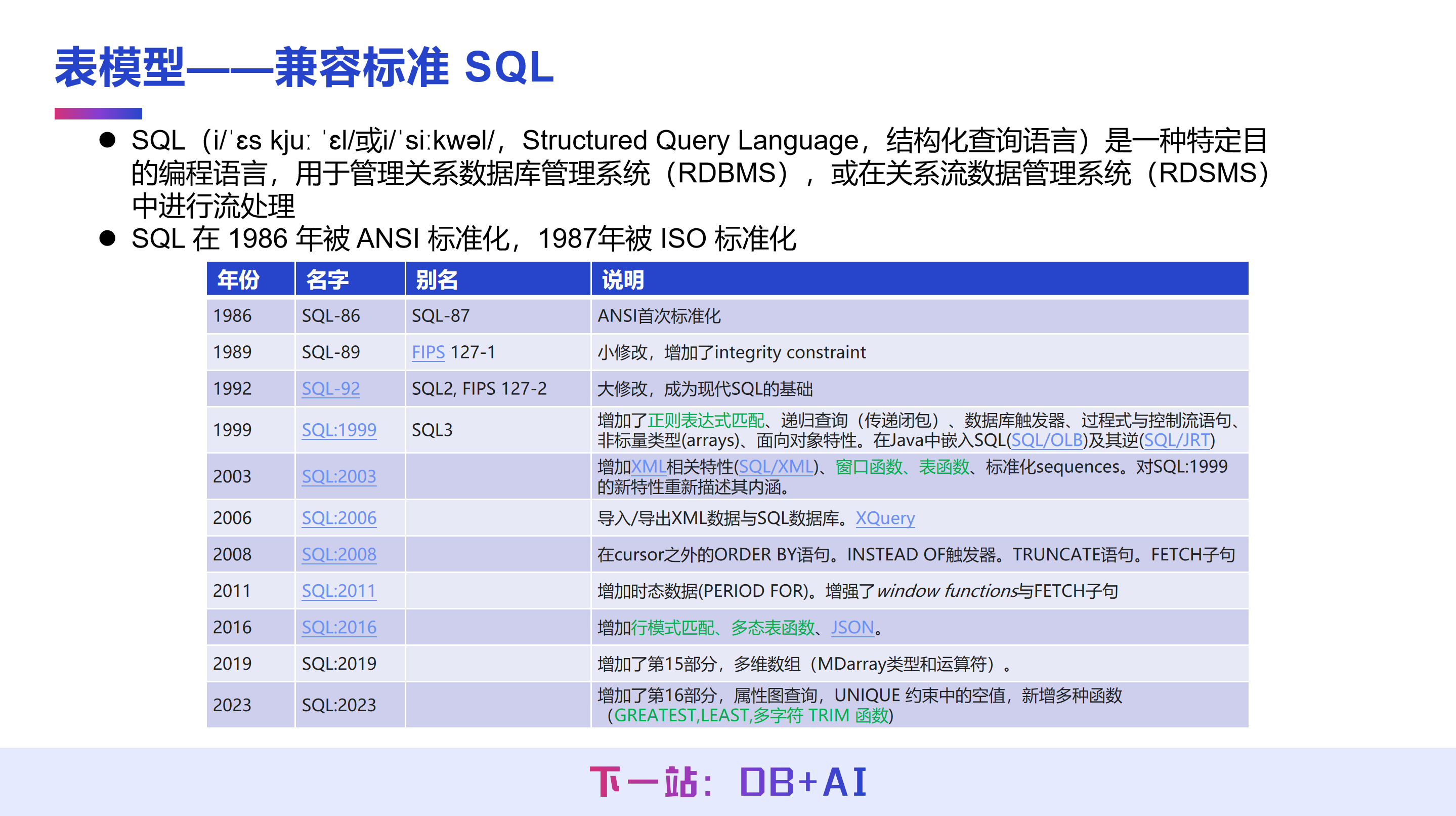Click the JSON link in the 2016 row
The width and height of the screenshot is (1456, 816).
click(x=852, y=627)
